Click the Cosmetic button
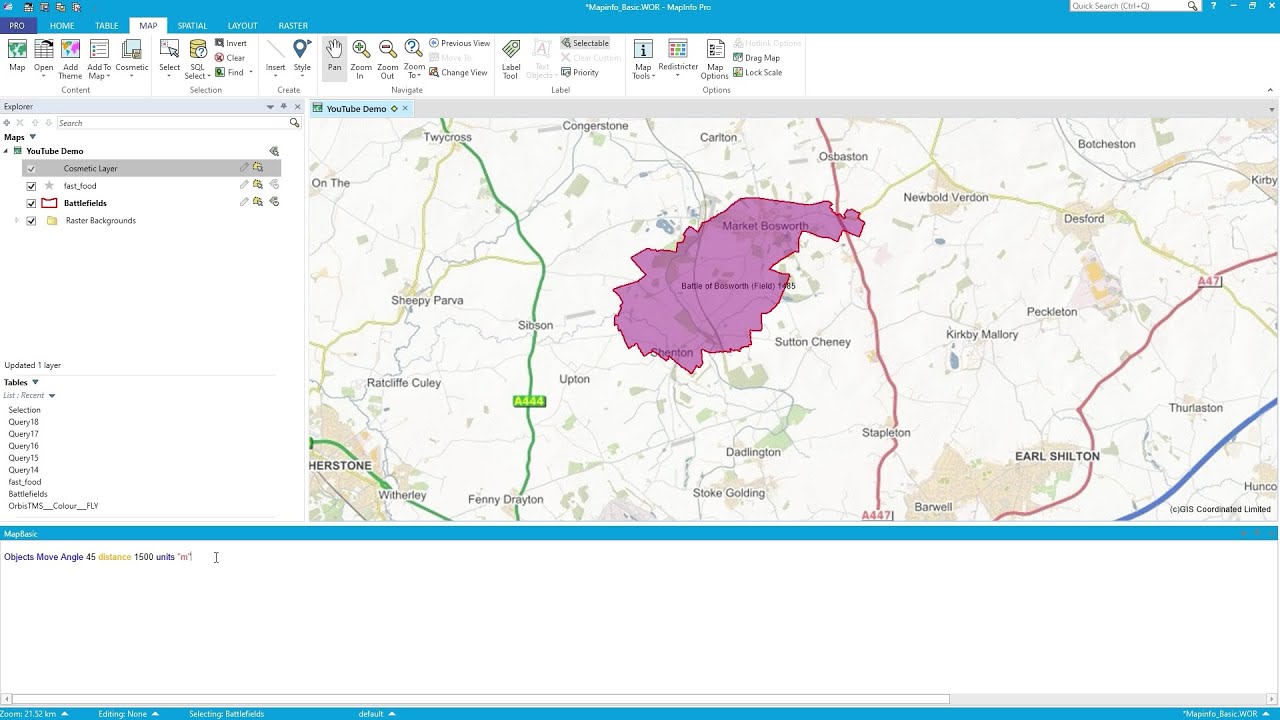 132,59
